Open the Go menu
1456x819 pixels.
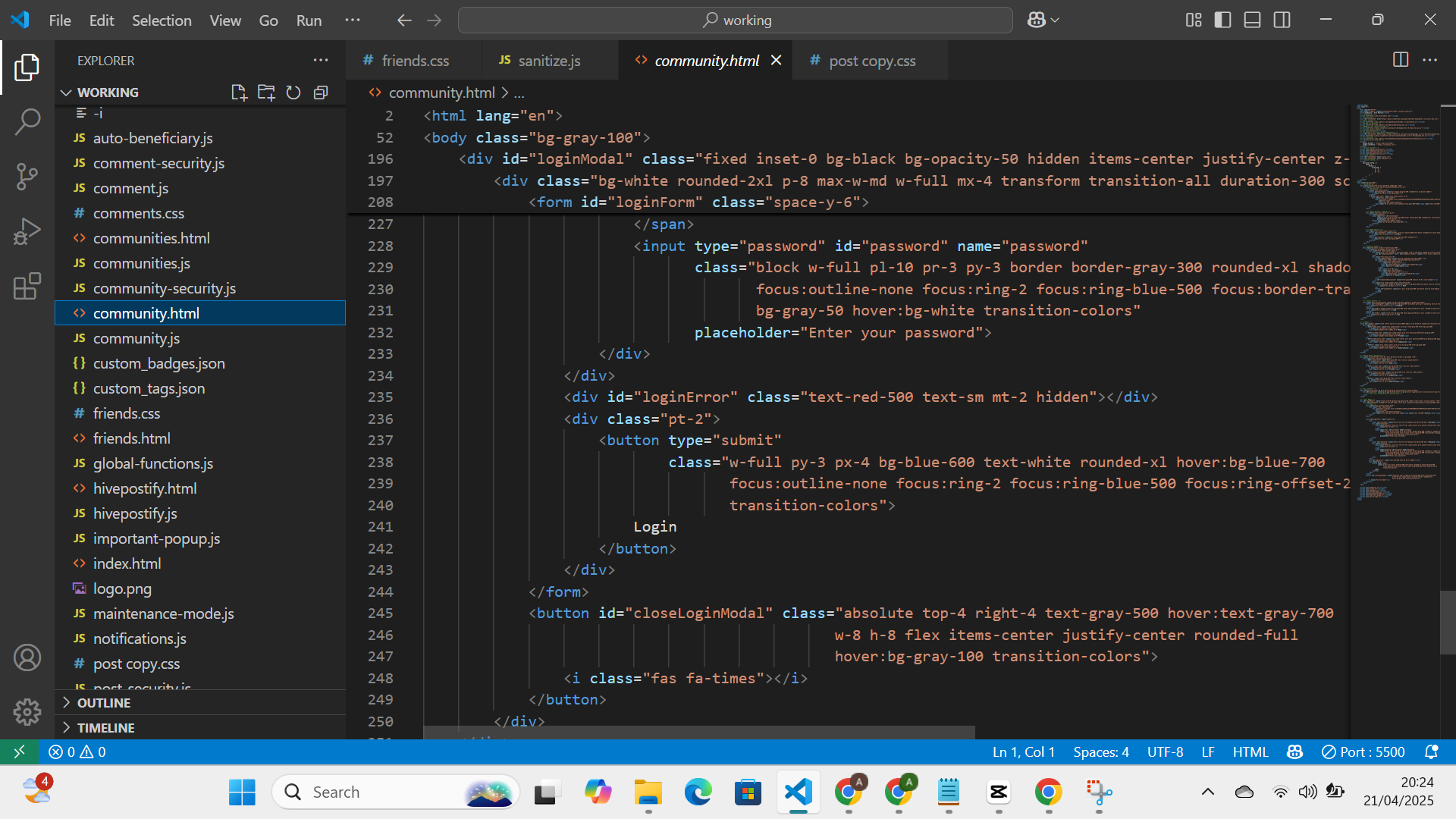pyautogui.click(x=268, y=20)
